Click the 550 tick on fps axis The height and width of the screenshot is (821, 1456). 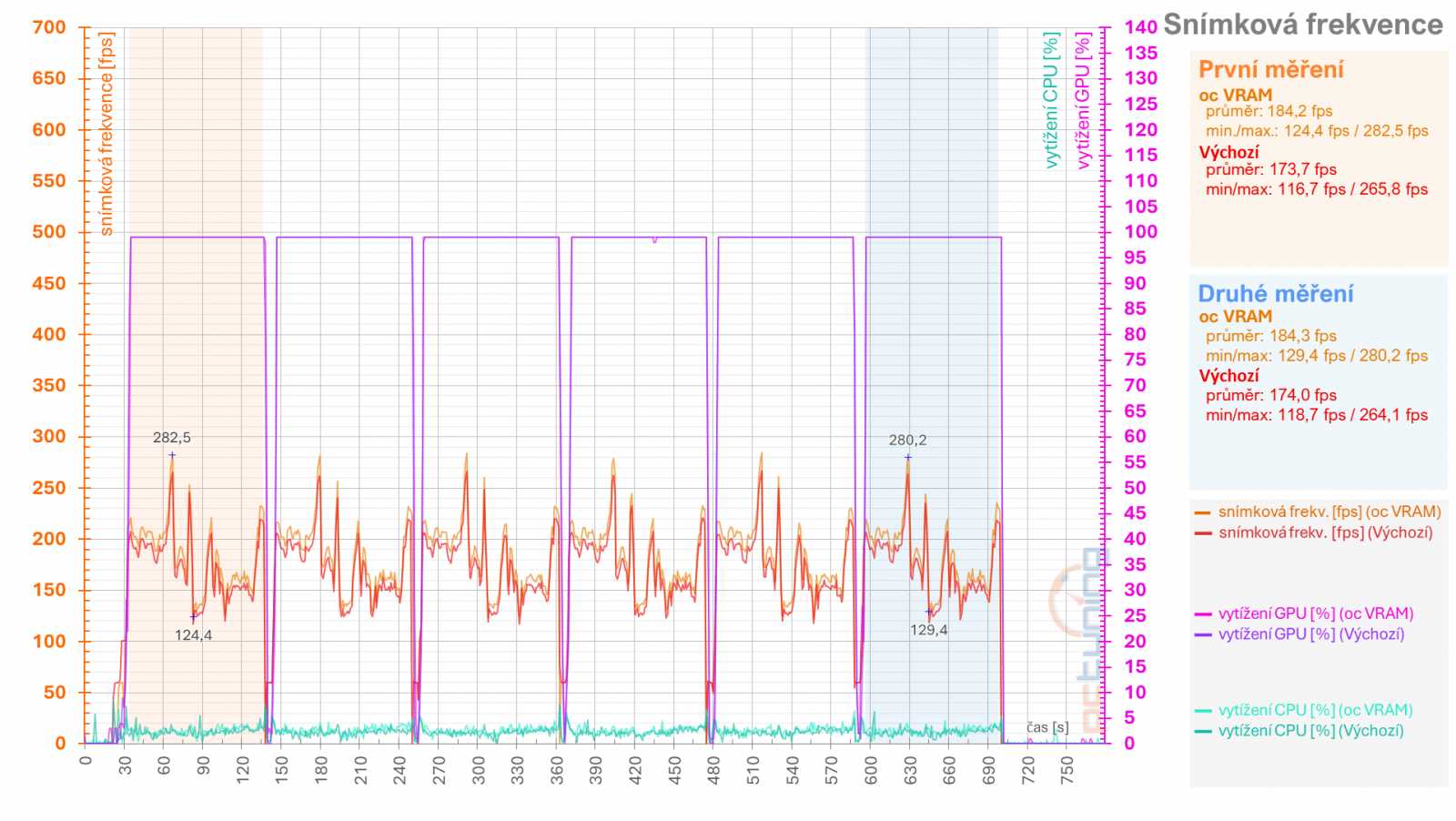(49, 180)
